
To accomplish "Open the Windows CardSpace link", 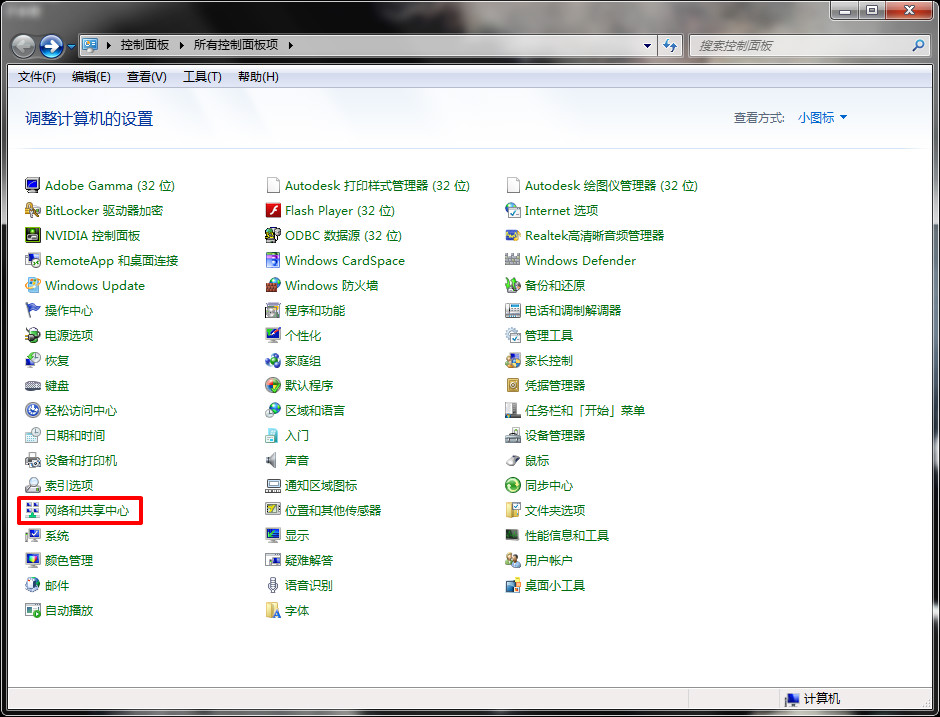I will click(345, 260).
